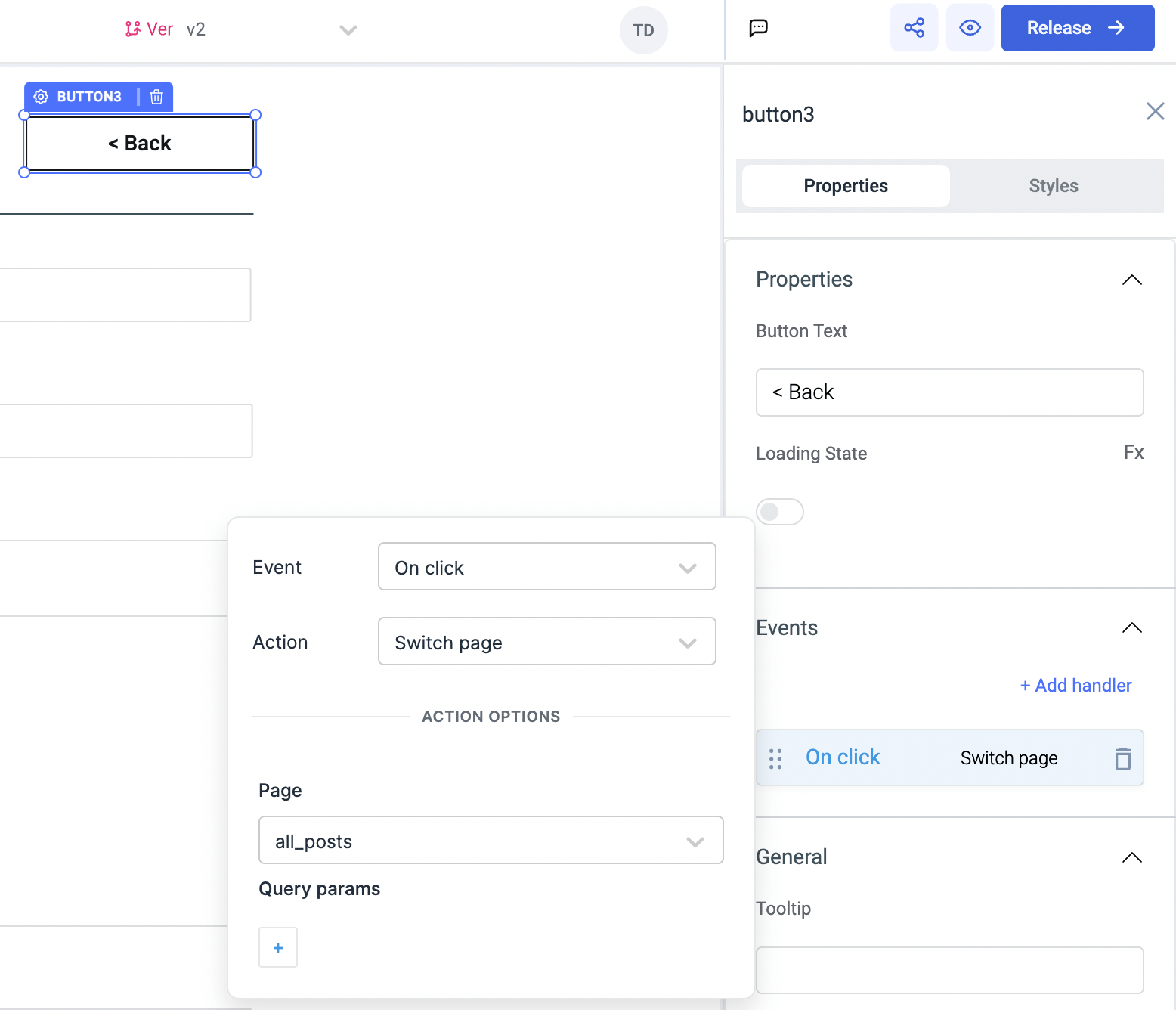Open the comments chat icon

758,28
